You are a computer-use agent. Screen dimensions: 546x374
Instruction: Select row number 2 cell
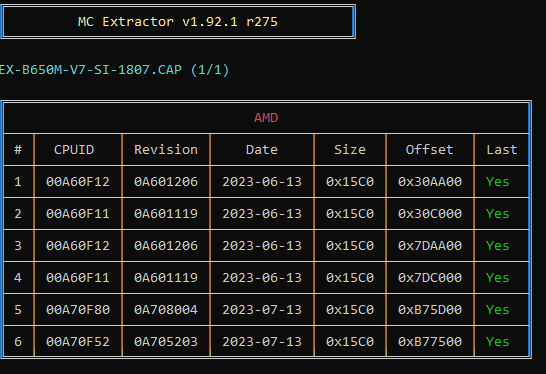pos(18,214)
